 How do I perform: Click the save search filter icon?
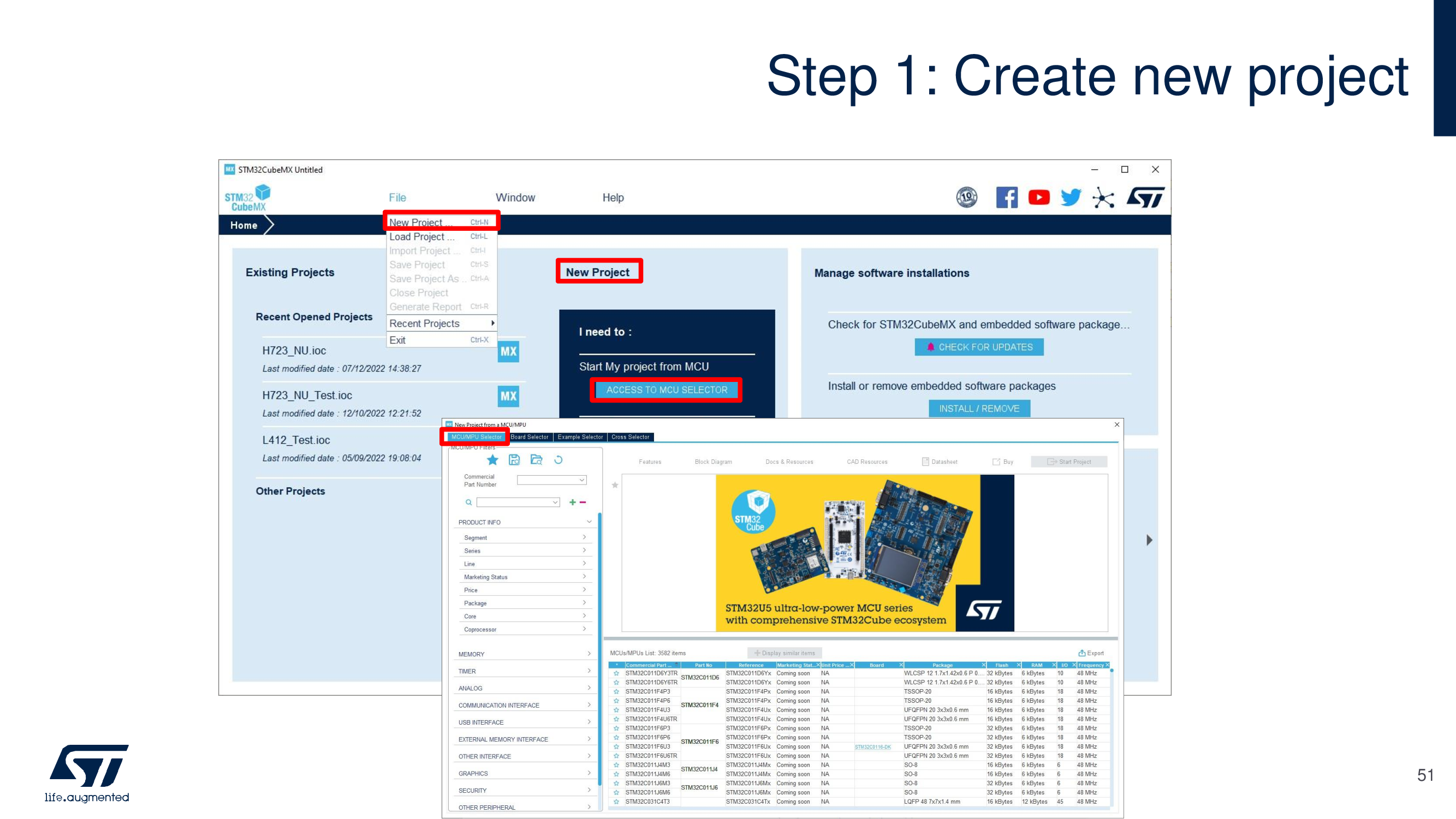(x=514, y=460)
